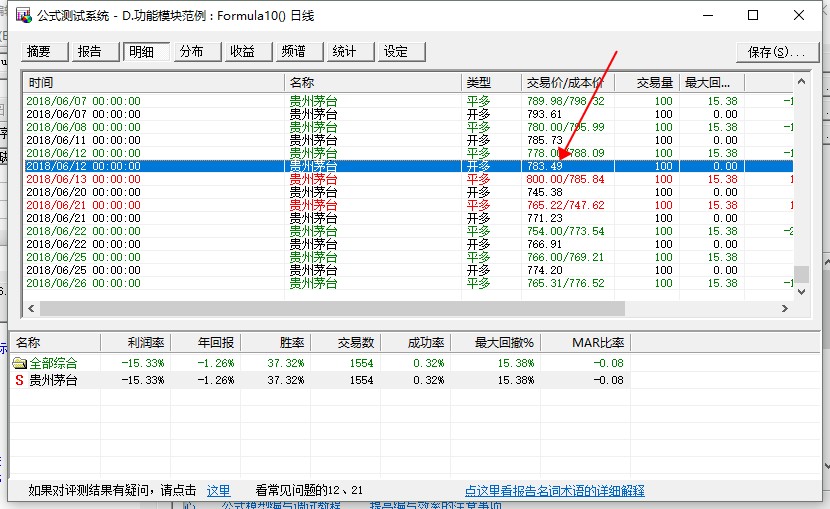Open the 设定 tab
830x509 pixels.
click(396, 52)
